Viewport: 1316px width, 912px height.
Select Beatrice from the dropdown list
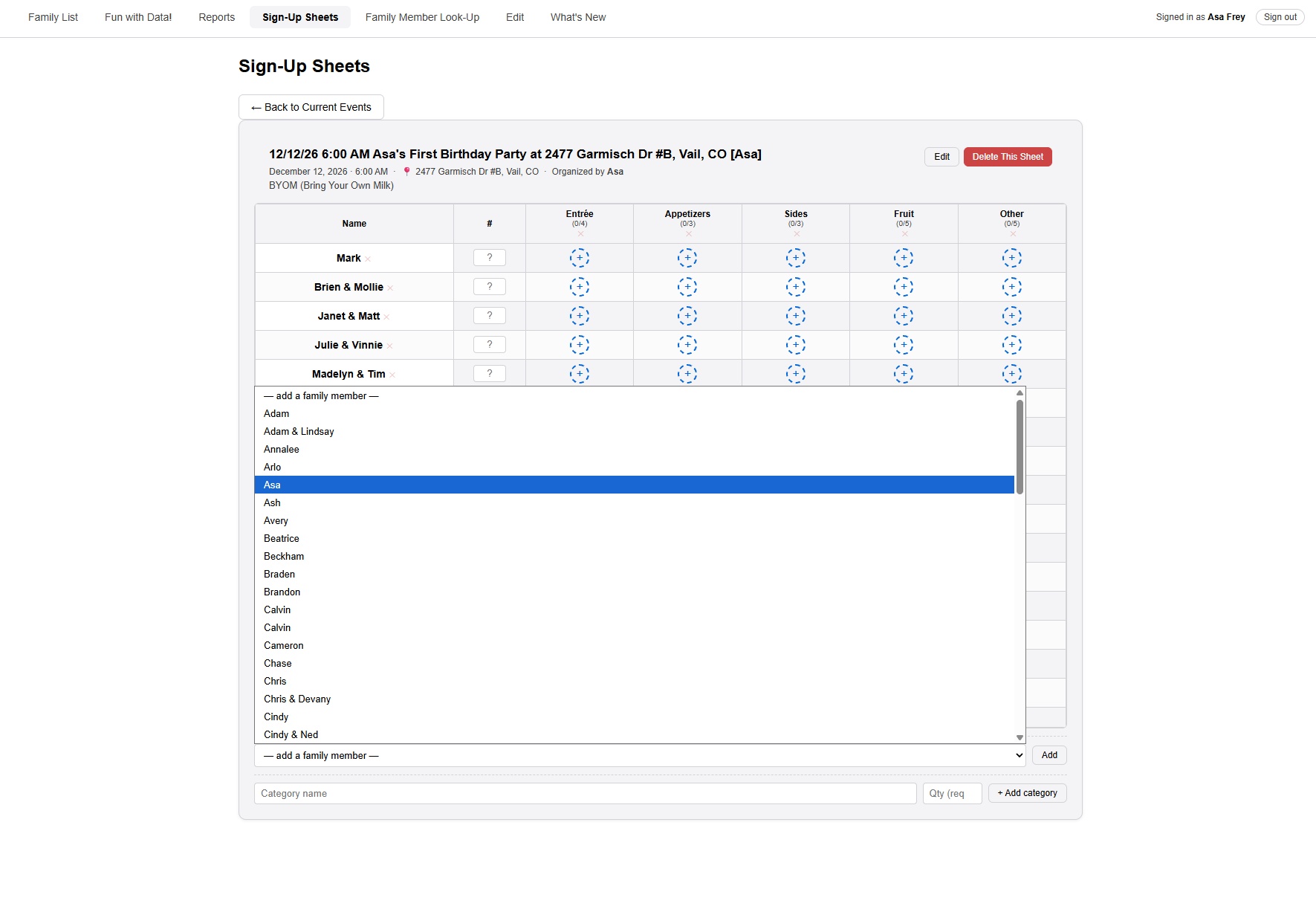[634, 538]
